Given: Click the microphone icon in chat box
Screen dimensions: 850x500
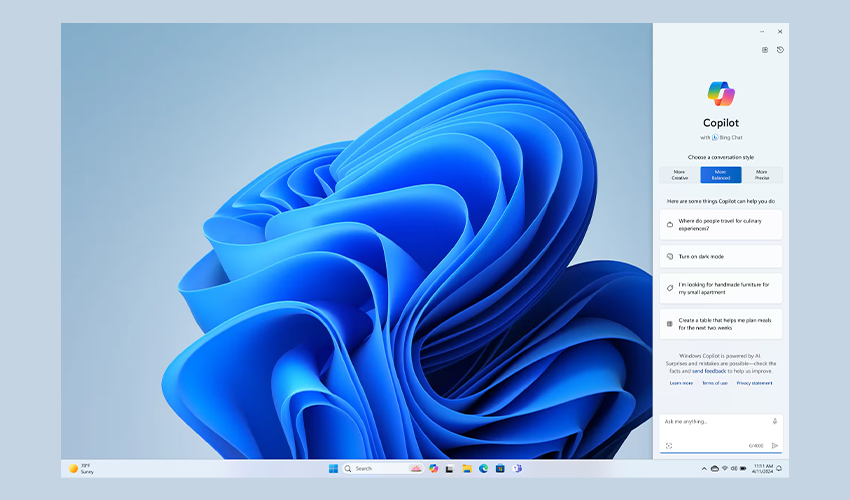Looking at the screenshot, I should 775,421.
